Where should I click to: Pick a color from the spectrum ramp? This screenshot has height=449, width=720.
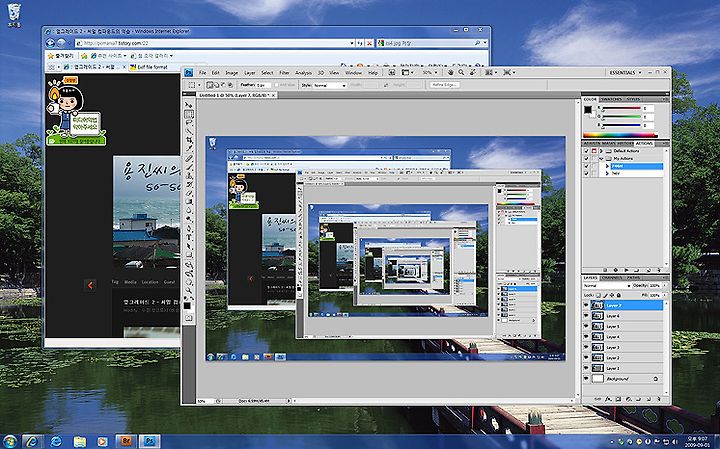click(x=620, y=135)
